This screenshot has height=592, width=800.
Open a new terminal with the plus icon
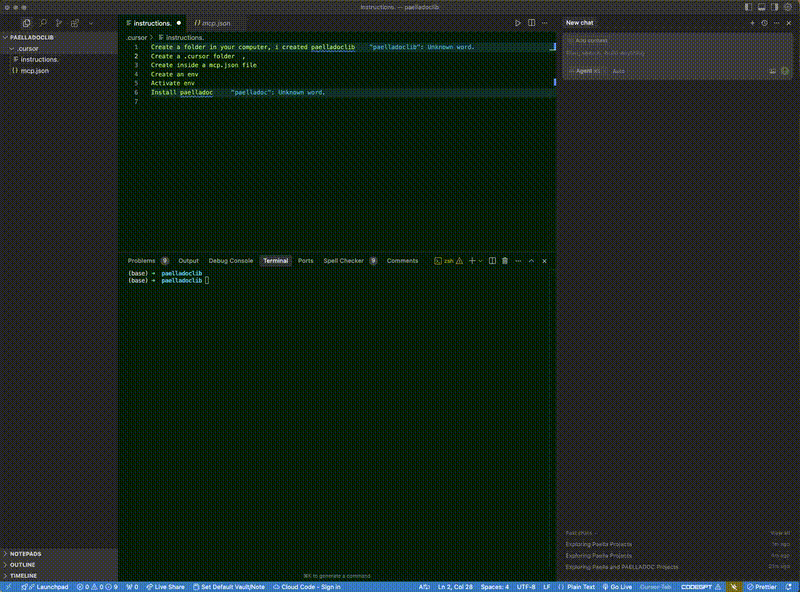(x=470, y=261)
